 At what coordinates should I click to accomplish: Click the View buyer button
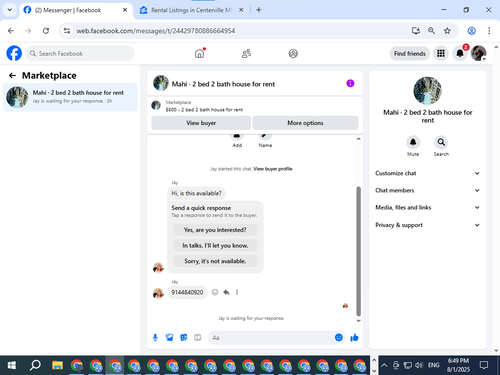coord(201,123)
